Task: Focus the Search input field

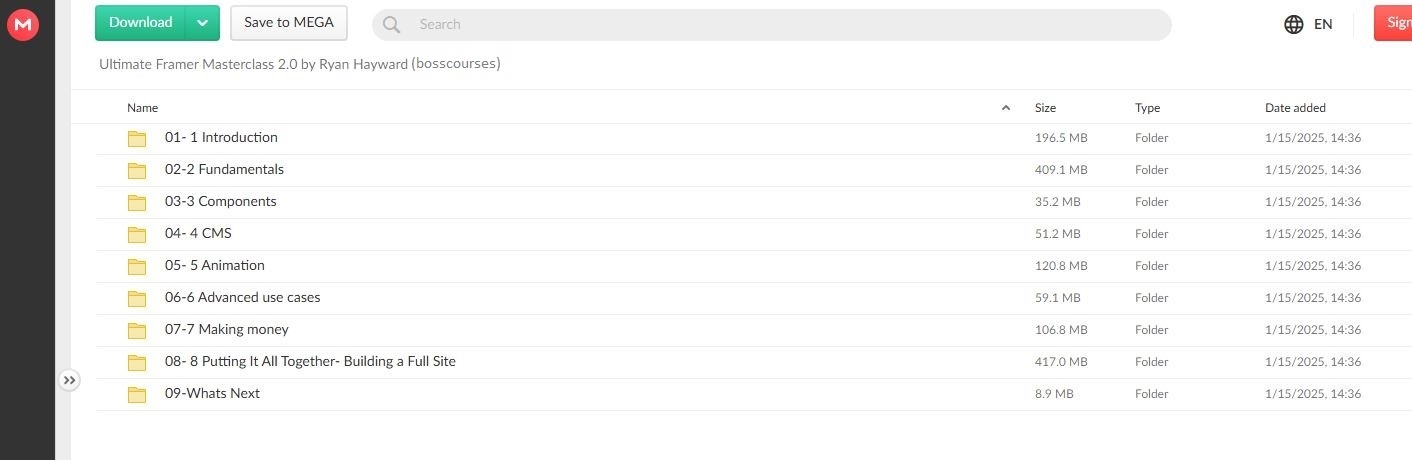Action: point(771,25)
